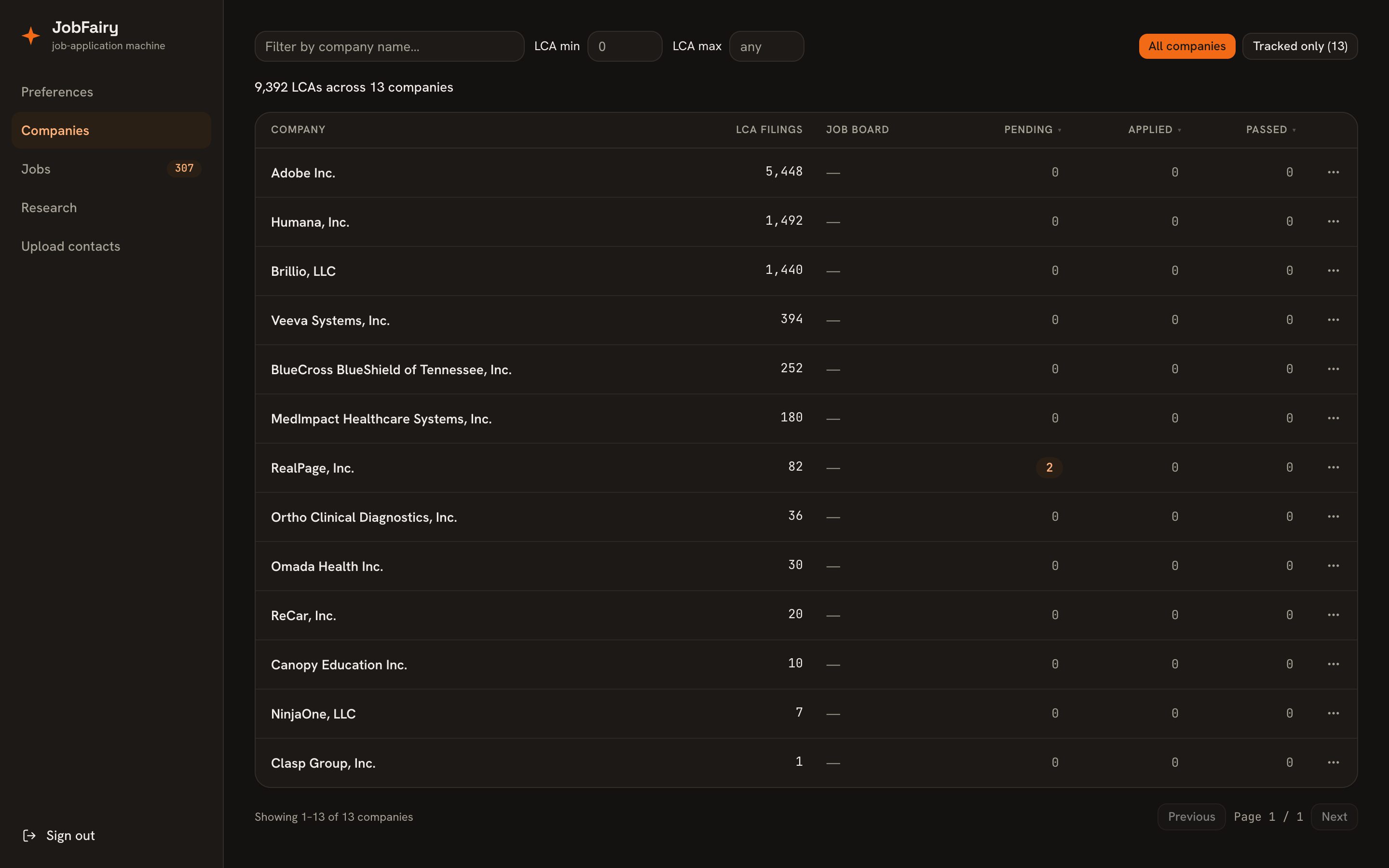
Task: Click the 307 badge next to Jobs
Action: click(184, 168)
